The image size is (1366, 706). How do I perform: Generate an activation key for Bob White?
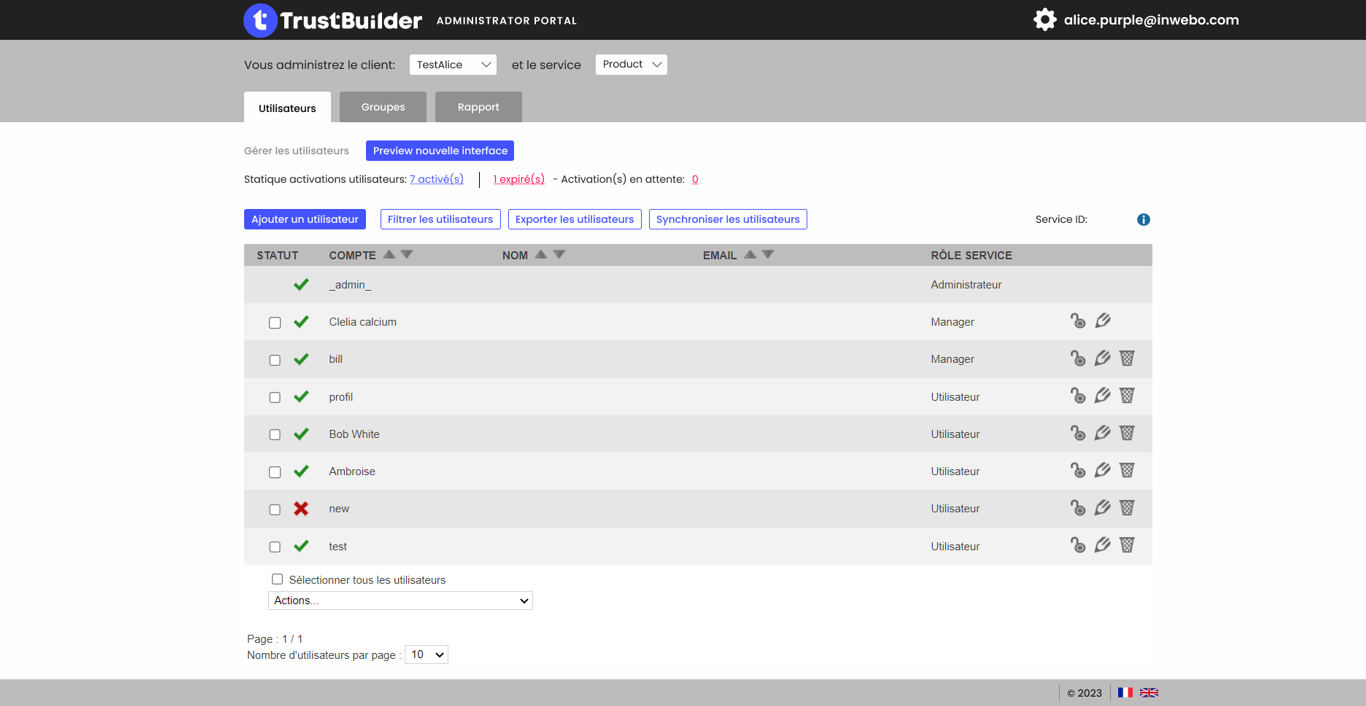[1078, 432]
